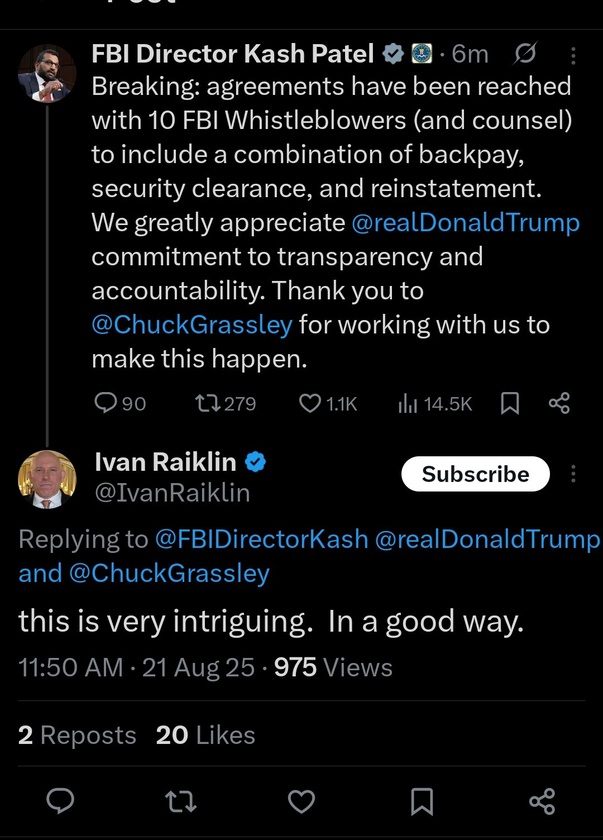Open @realDonaldTrump mention in Patel's post
Screen dimensions: 603x840
click(x=465, y=222)
